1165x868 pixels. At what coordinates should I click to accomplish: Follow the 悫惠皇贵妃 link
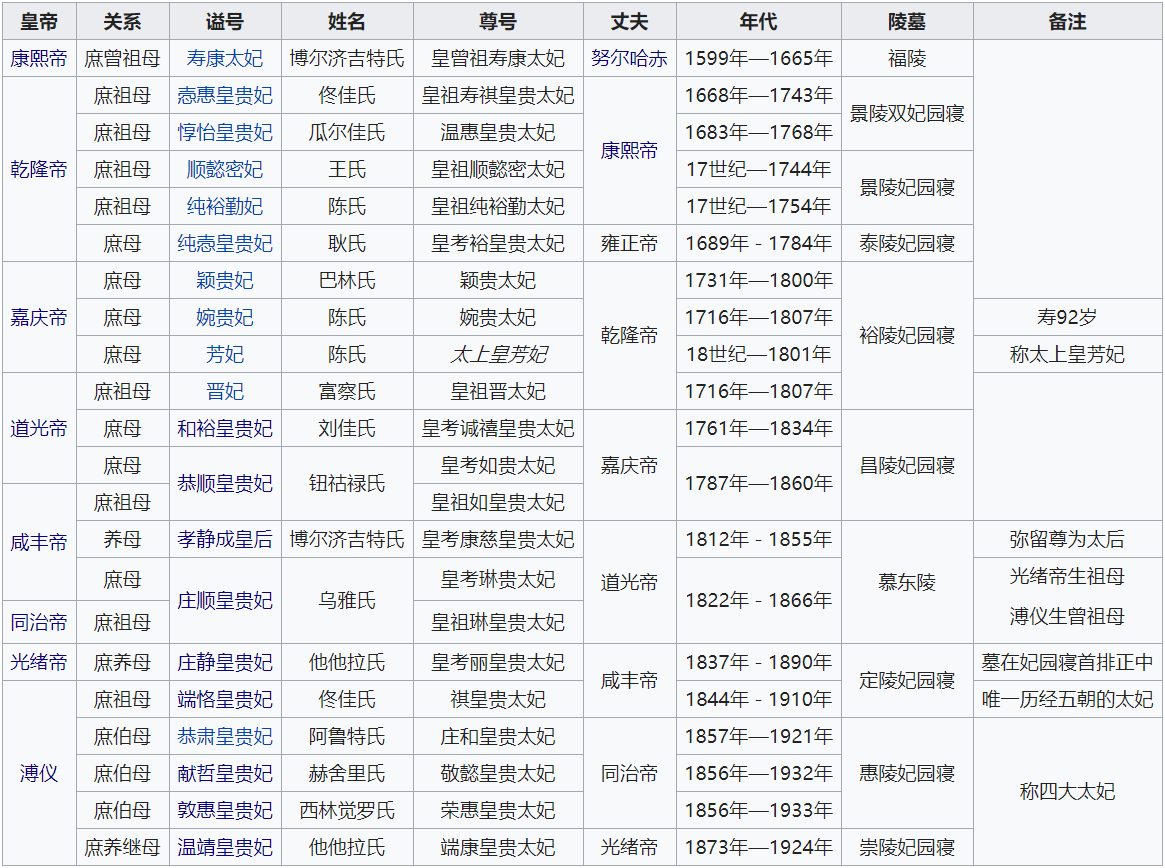click(225, 96)
